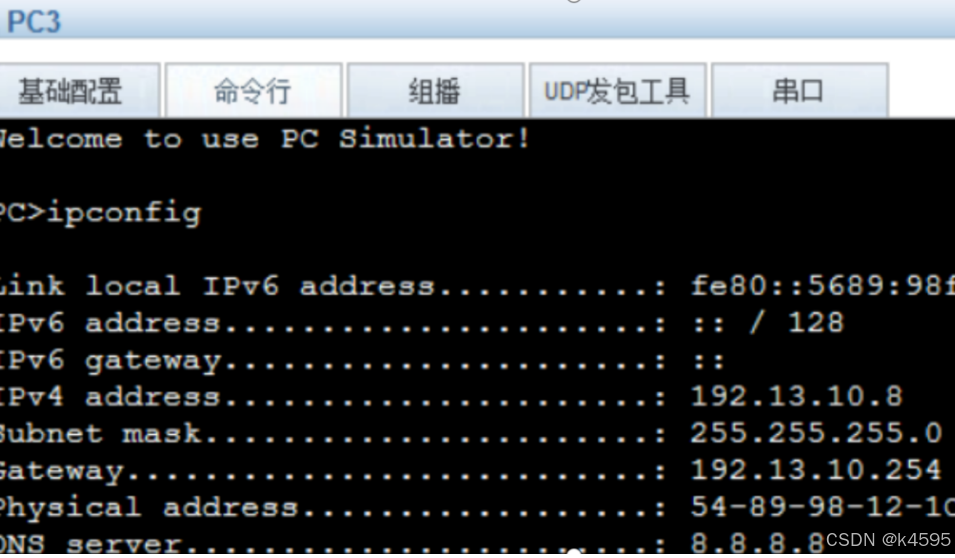Click the IPv4 address 192.13.10.8

(x=796, y=397)
